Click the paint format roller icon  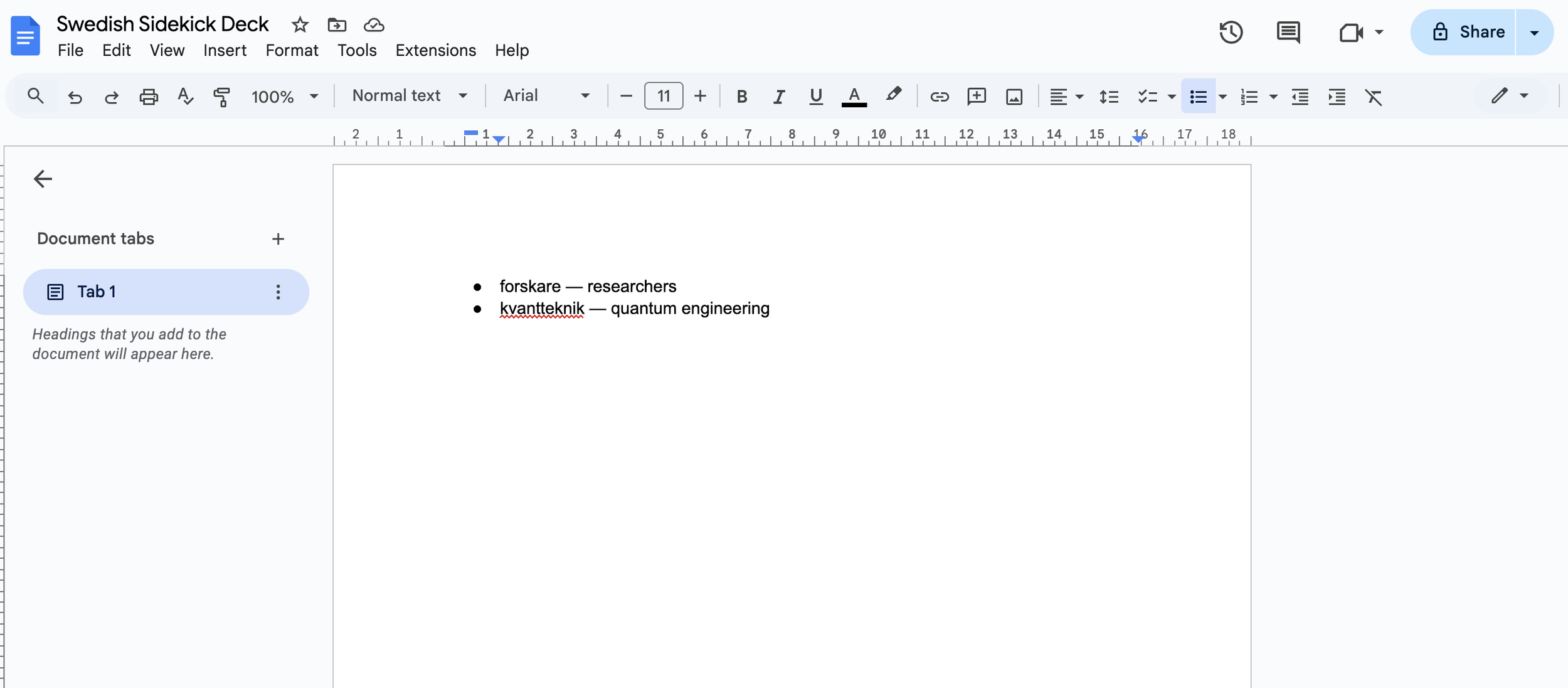point(221,97)
